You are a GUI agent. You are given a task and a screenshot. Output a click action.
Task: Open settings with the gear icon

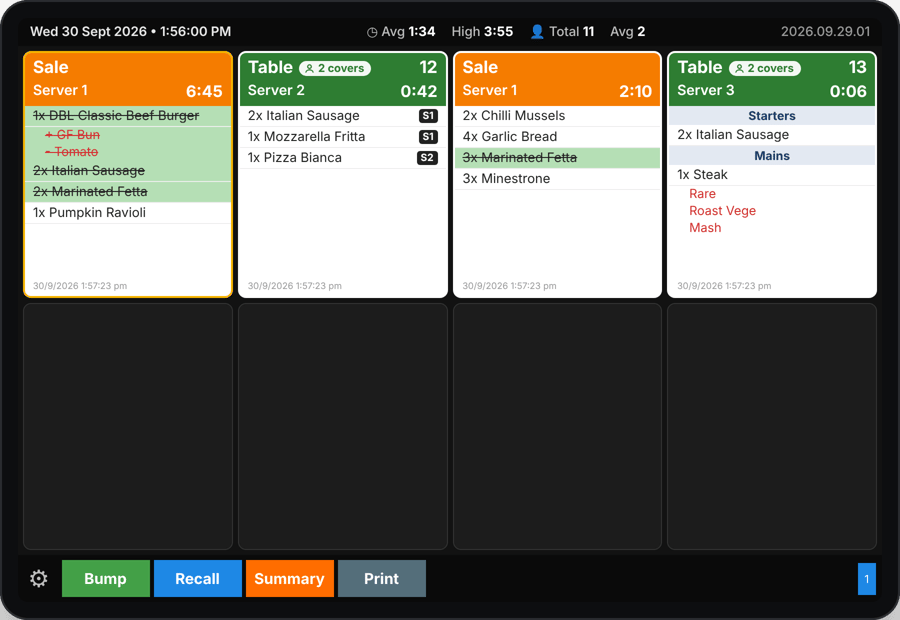click(38, 579)
